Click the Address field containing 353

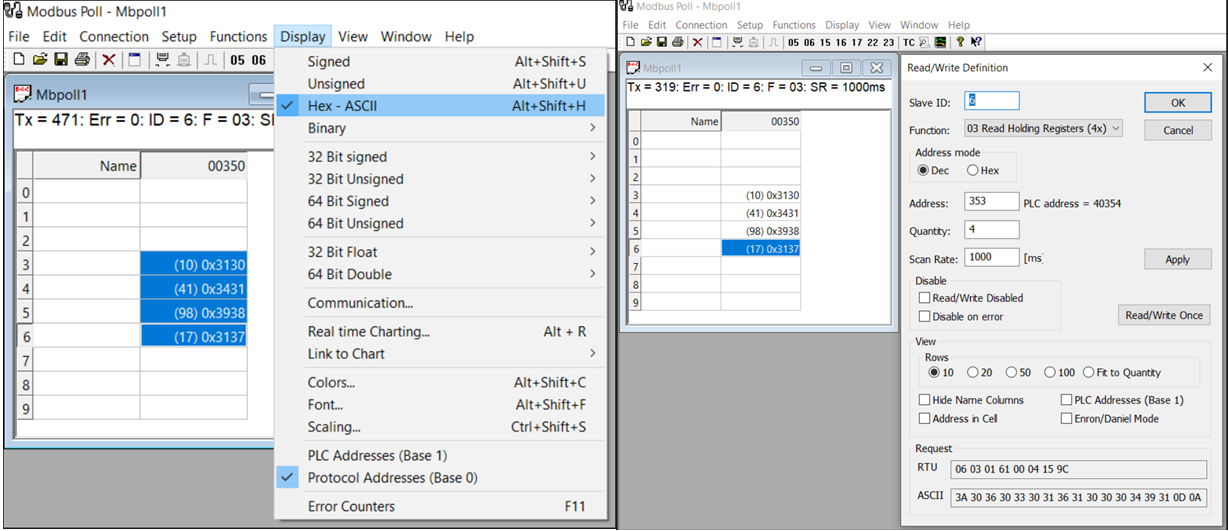[x=992, y=202]
